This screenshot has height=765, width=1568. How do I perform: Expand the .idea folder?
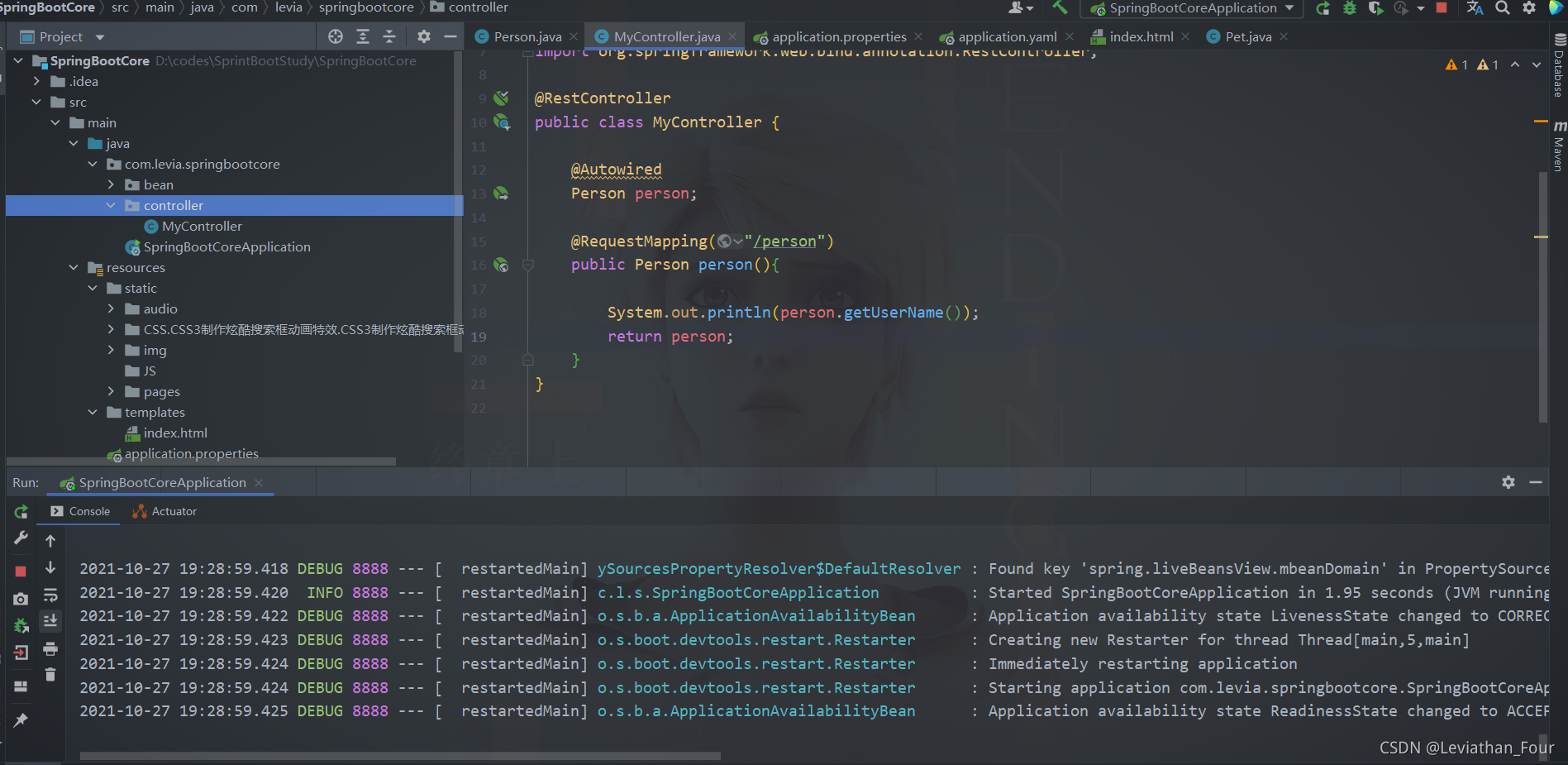click(x=36, y=81)
